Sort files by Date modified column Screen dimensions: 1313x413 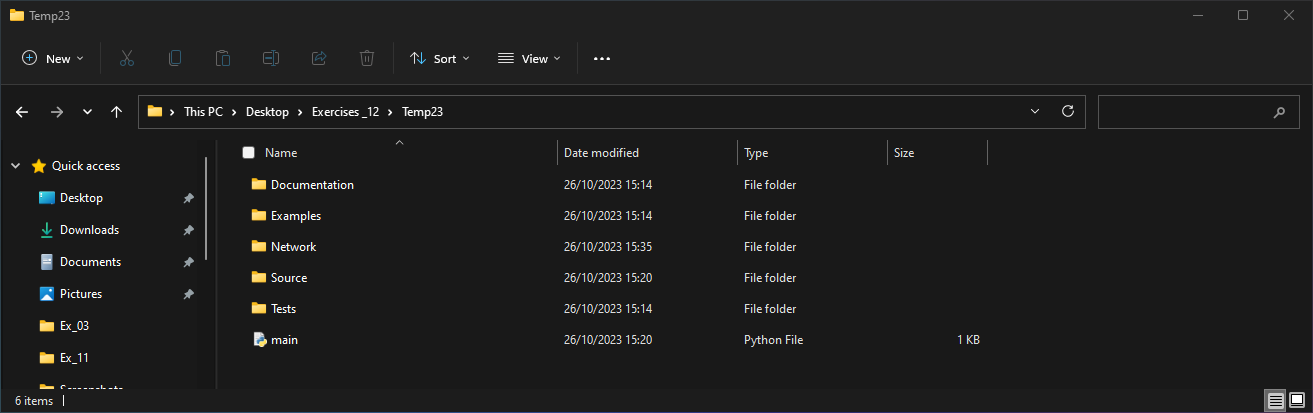tap(601, 153)
